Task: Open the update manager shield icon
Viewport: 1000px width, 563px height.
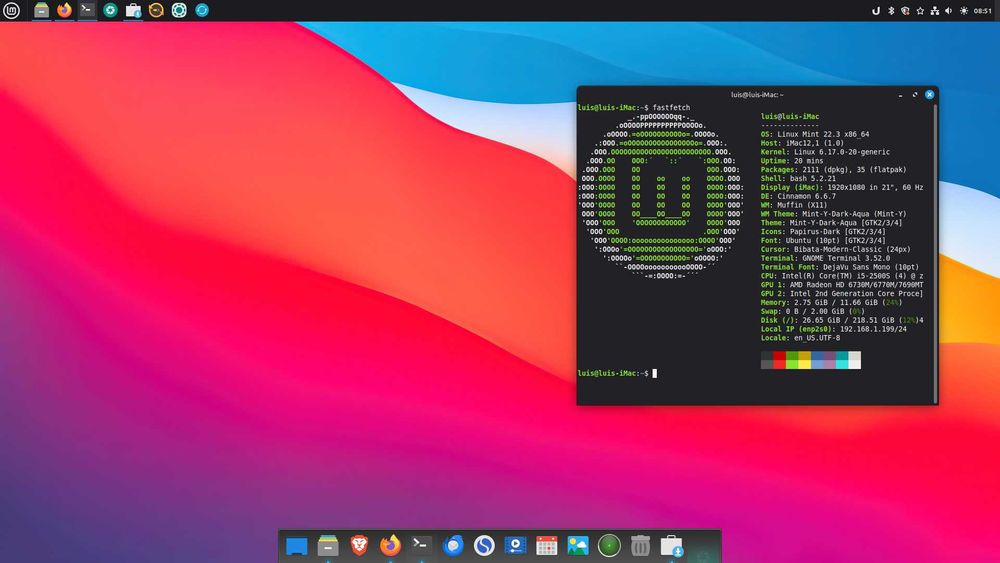Action: [x=905, y=11]
